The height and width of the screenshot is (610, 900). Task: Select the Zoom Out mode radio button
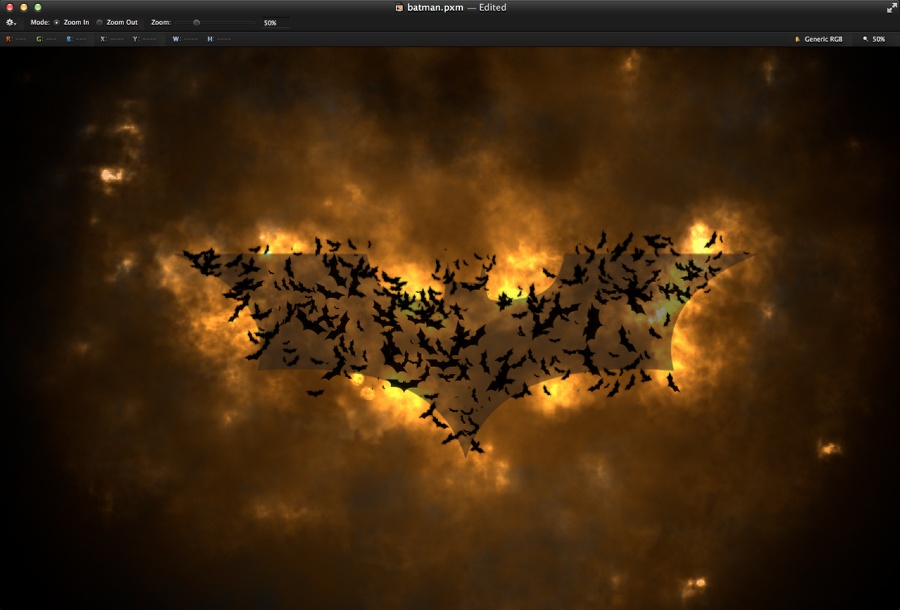click(99, 22)
